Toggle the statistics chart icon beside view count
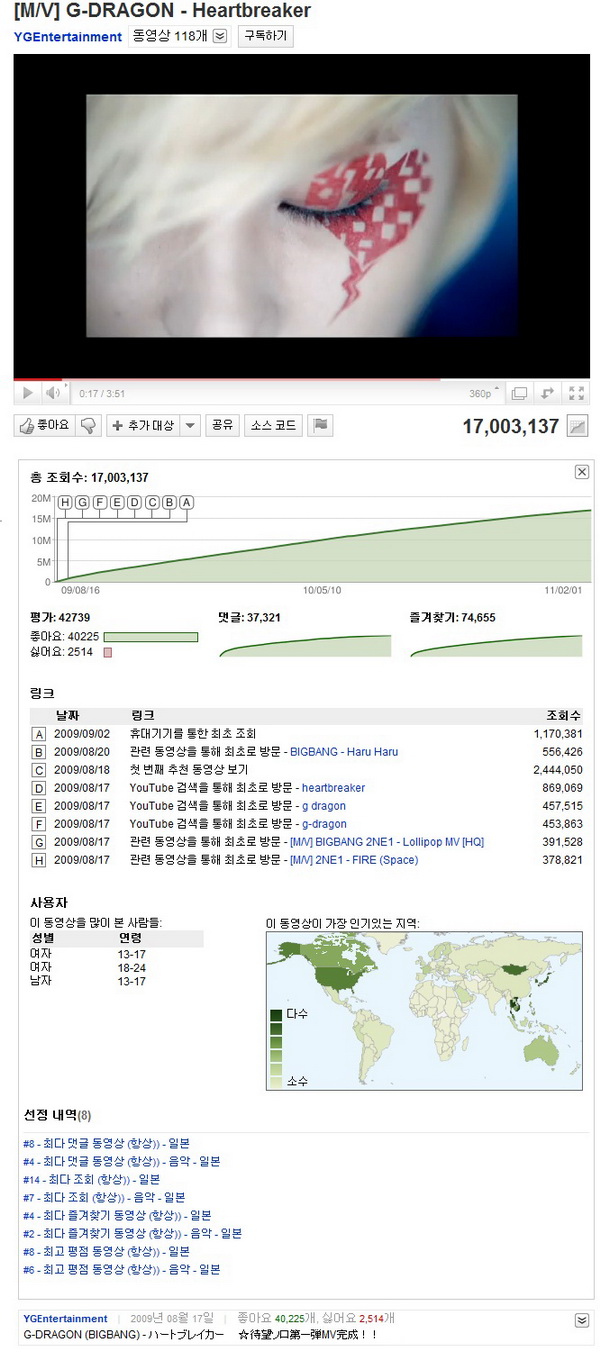Screen dimensions: 600x1352 pos(577,426)
